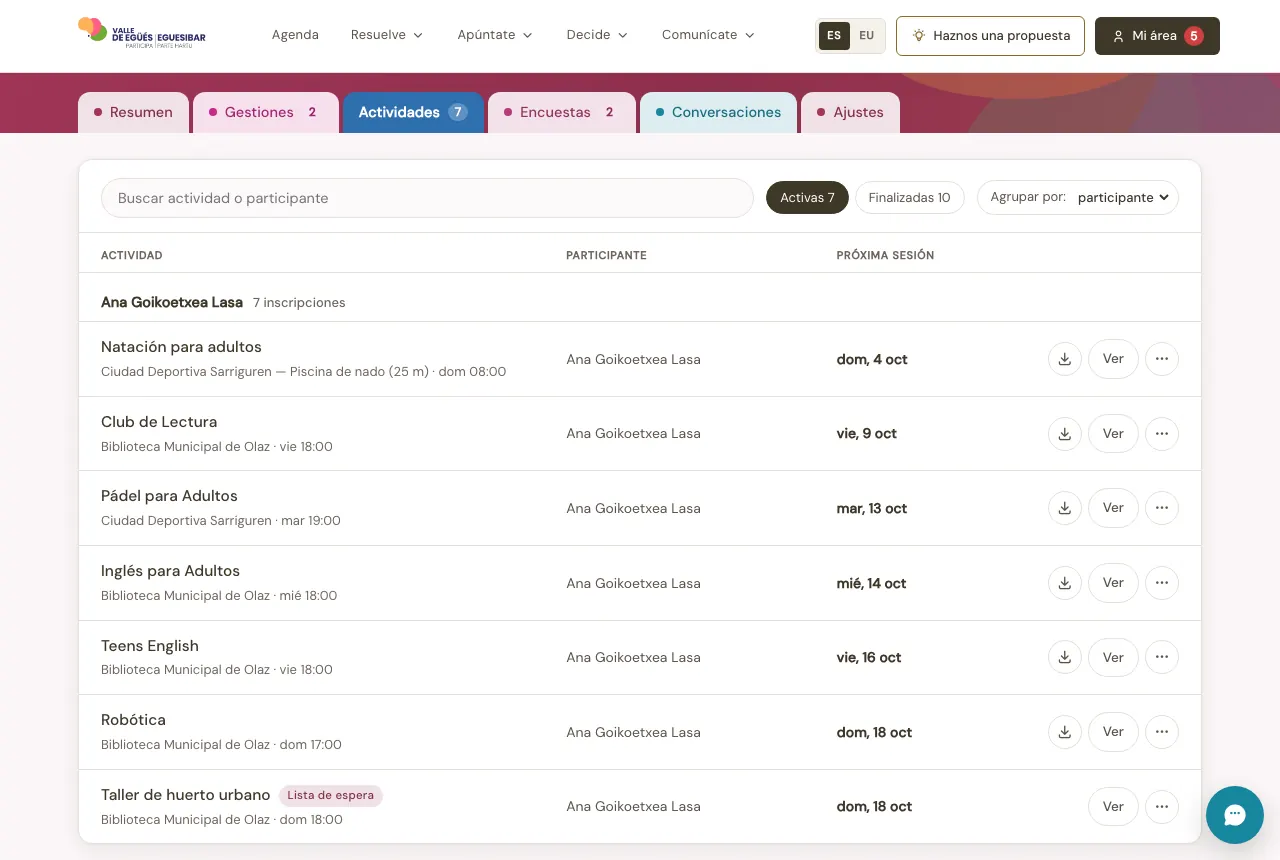
Task: Click the PARTICIPANTE column header
Action: [x=606, y=255]
